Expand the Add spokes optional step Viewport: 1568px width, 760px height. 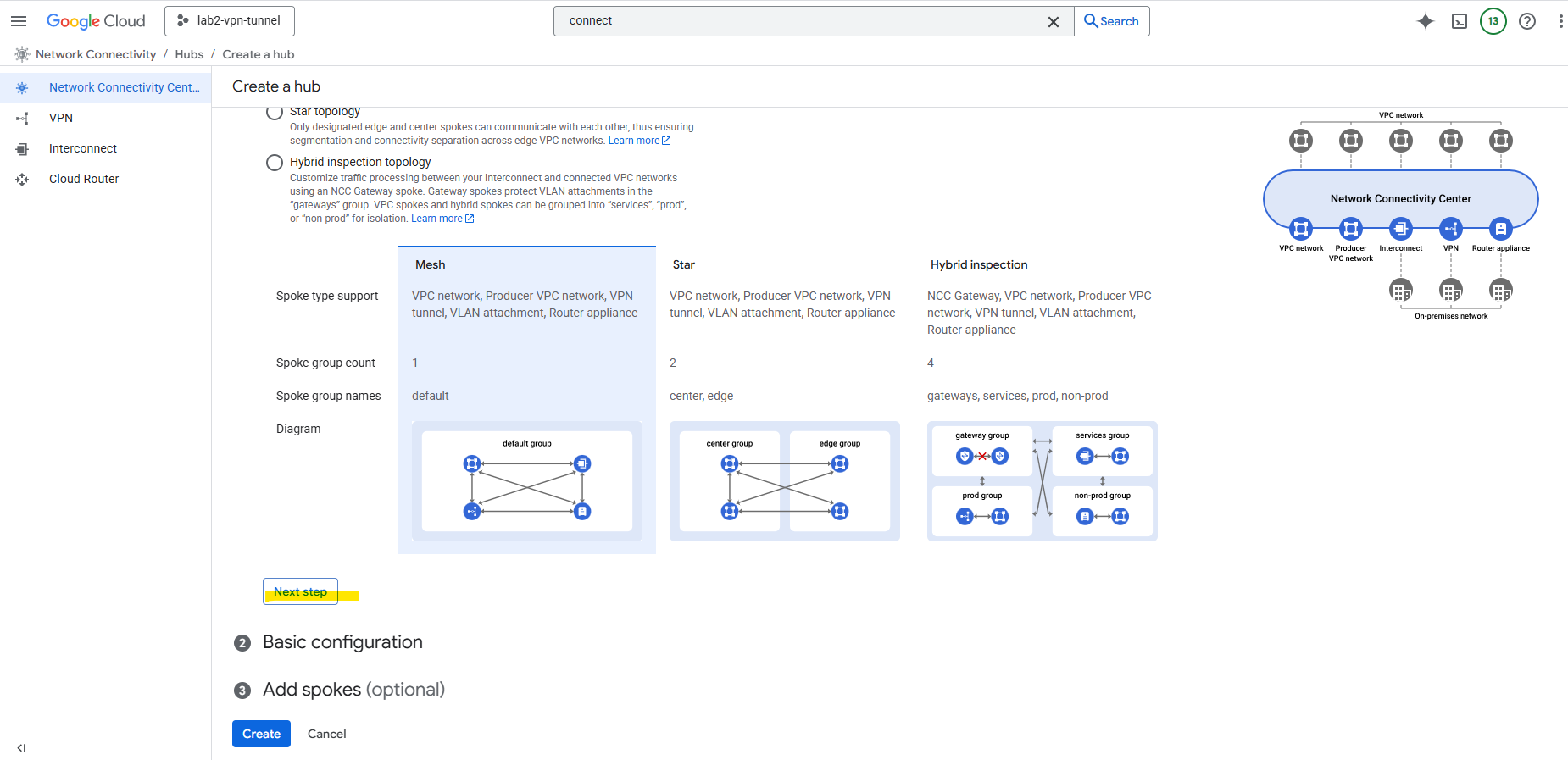click(x=353, y=690)
